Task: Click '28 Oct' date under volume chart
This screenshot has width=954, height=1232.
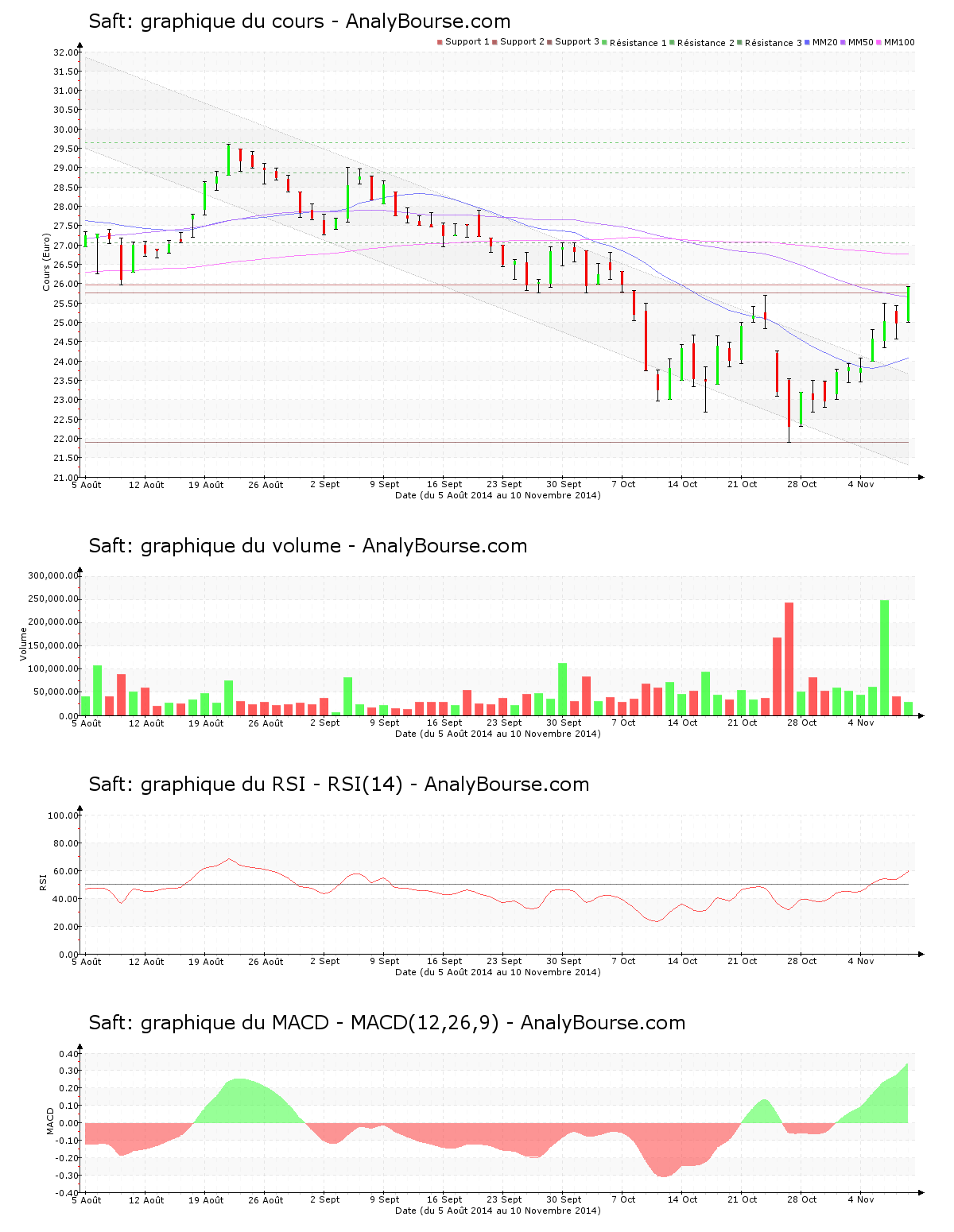Action: [x=802, y=723]
